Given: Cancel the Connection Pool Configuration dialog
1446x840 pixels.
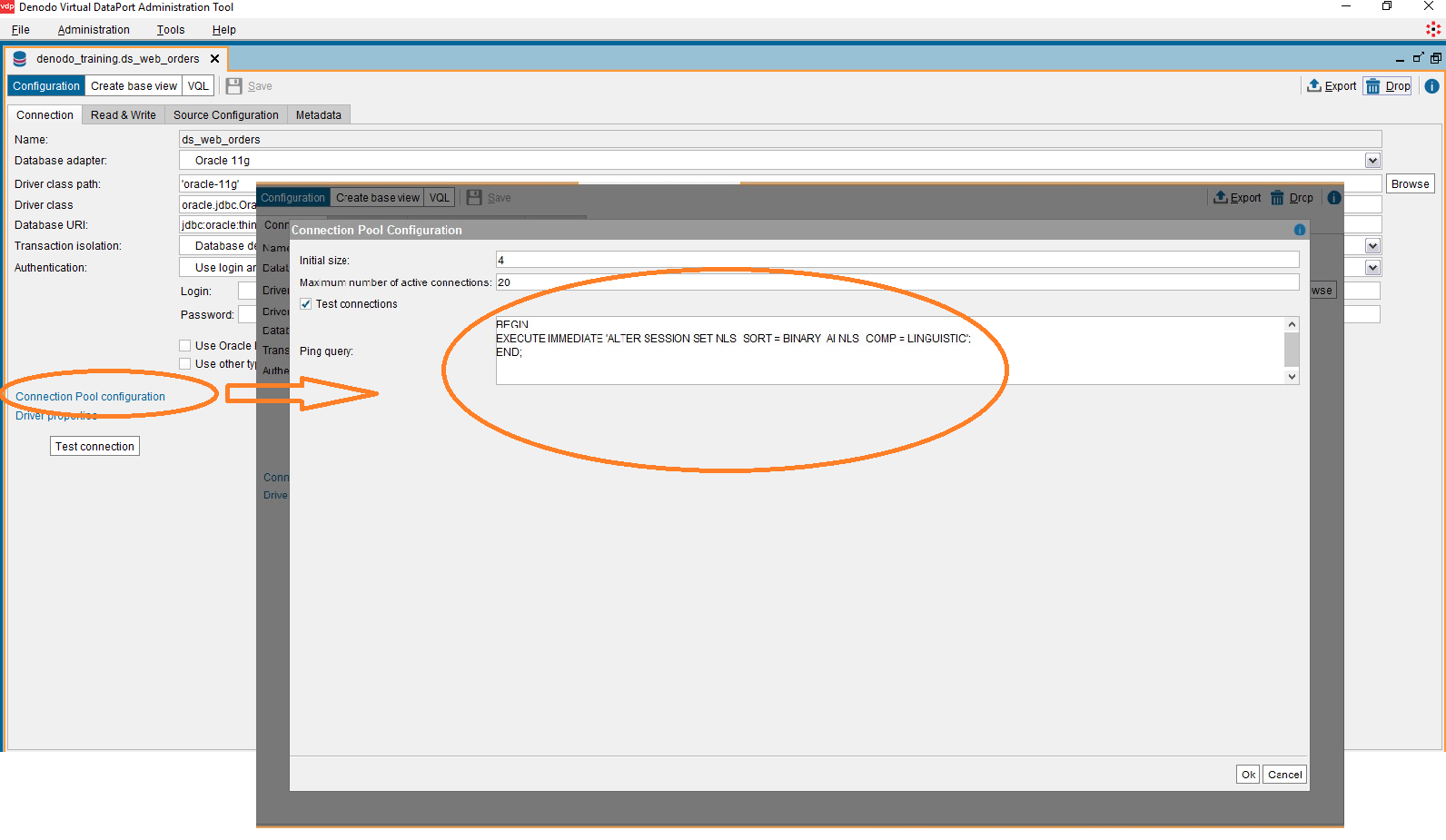Looking at the screenshot, I should (x=1285, y=775).
